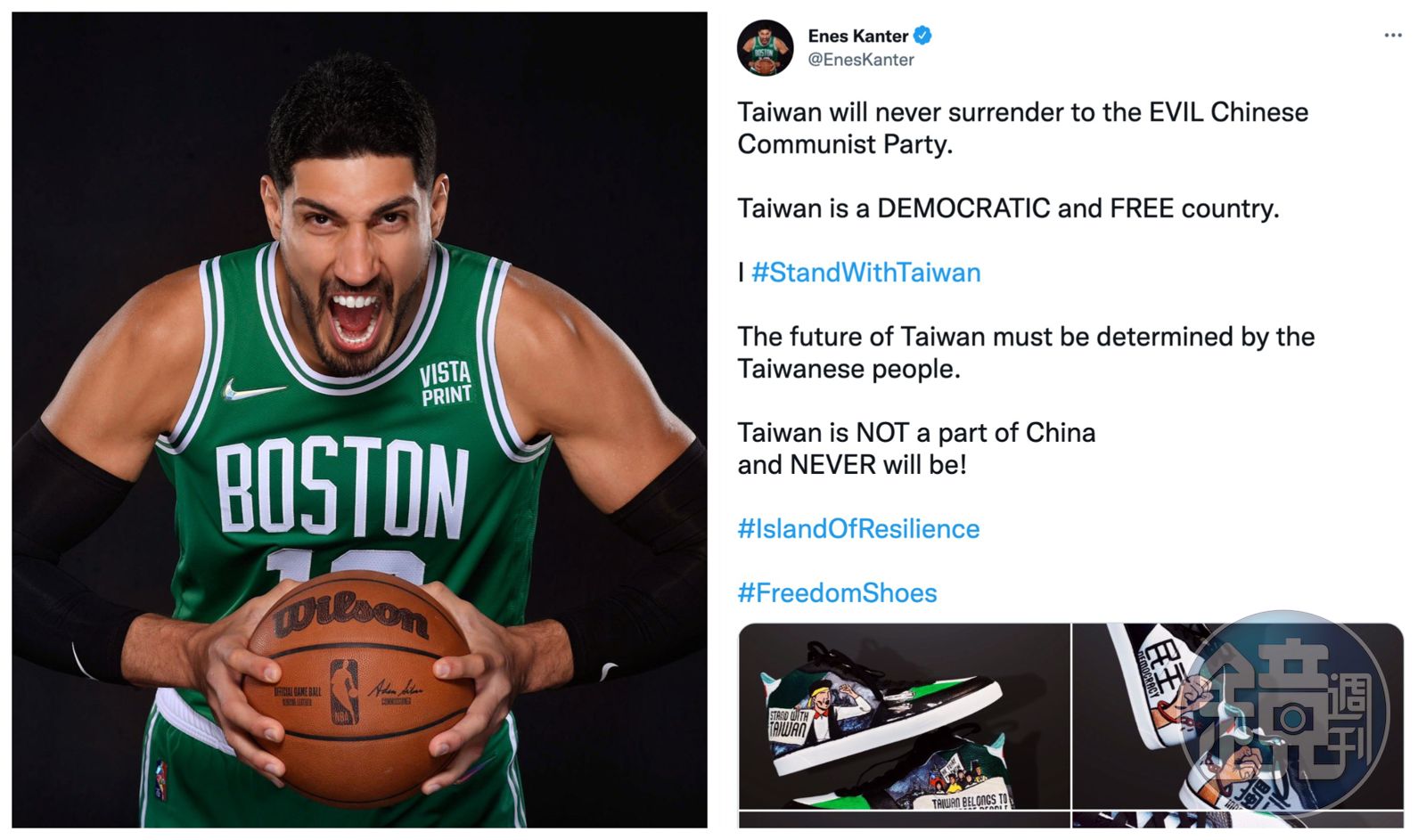This screenshot has height=840, width=1426.
Task: Click the BOSTON lettering on the jersey
Action: click(x=342, y=488)
